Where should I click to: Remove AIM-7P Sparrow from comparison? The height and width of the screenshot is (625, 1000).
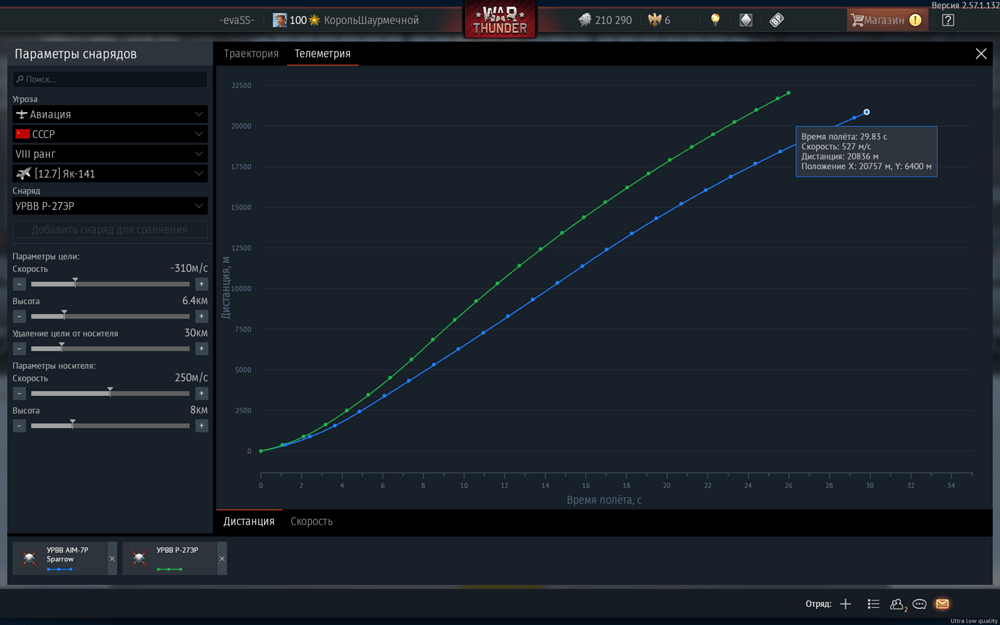[112, 558]
